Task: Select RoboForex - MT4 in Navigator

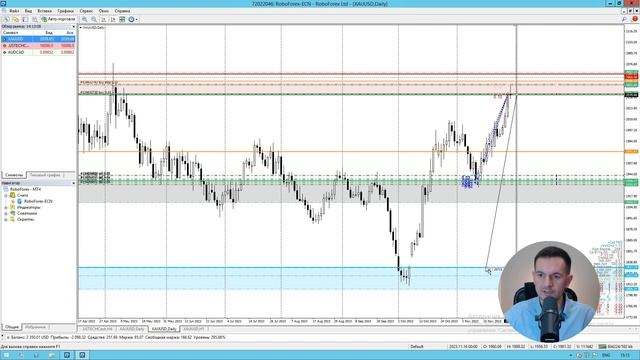Action: pyautogui.click(x=25, y=189)
